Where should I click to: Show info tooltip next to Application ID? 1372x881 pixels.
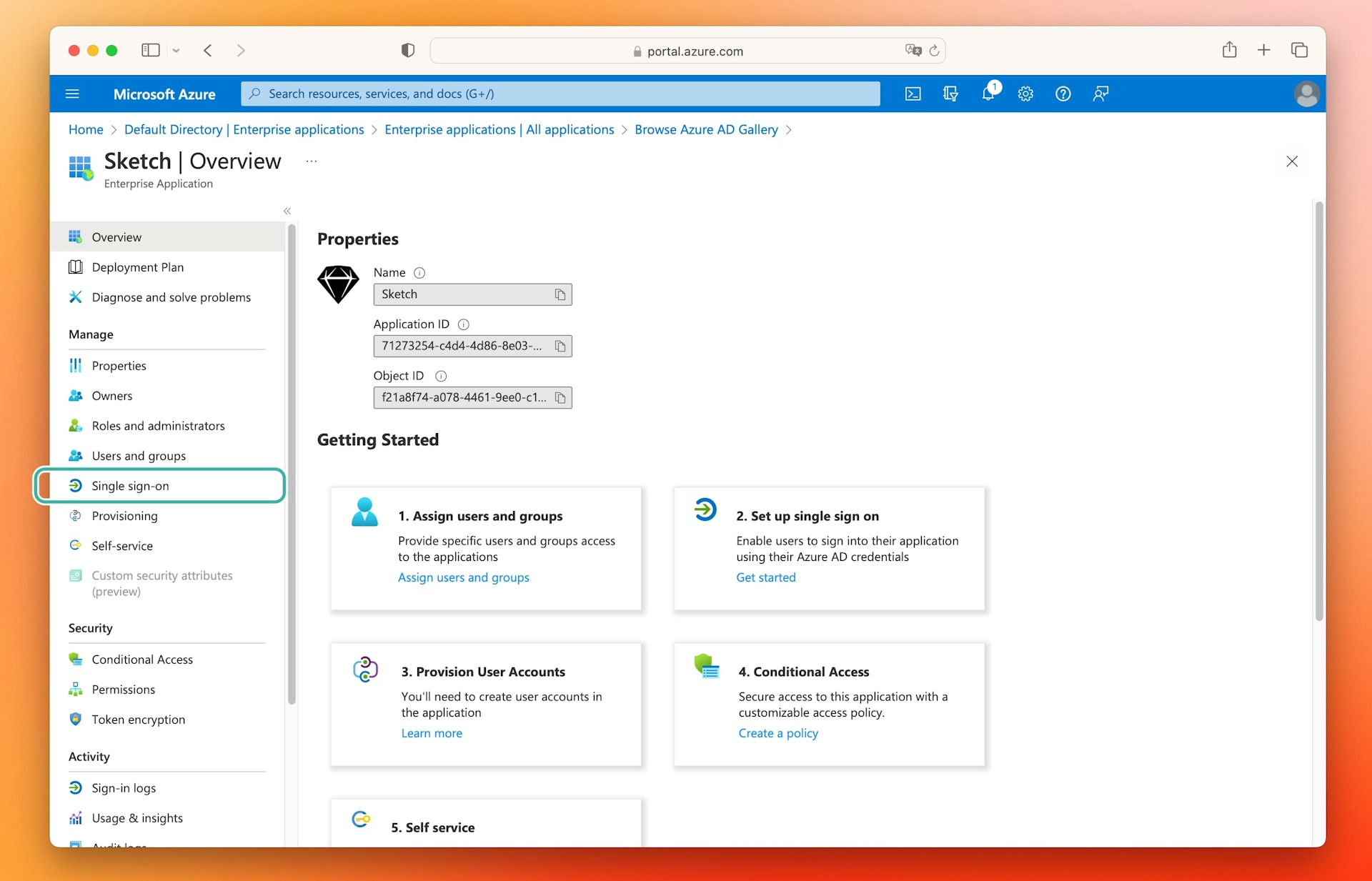click(x=464, y=324)
